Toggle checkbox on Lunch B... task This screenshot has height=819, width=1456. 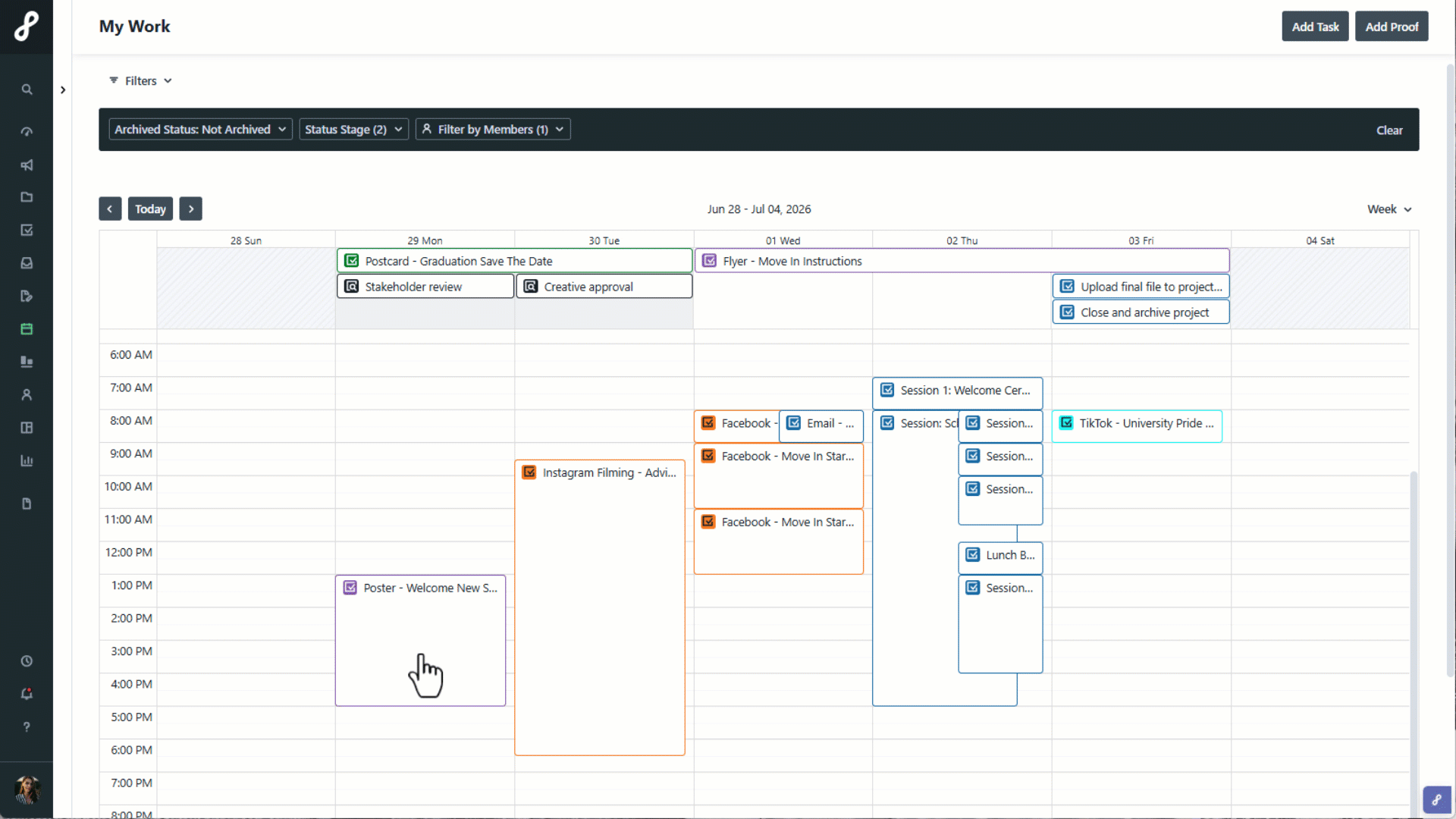(973, 555)
